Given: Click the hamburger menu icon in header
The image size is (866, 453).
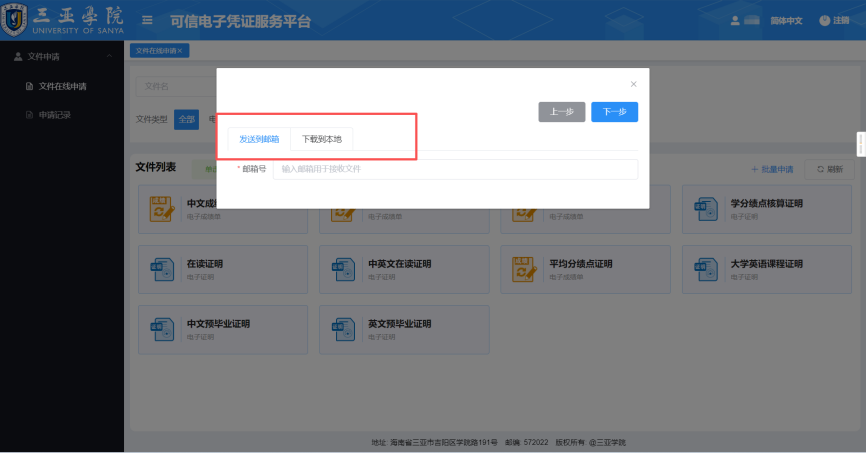Looking at the screenshot, I should [147, 20].
